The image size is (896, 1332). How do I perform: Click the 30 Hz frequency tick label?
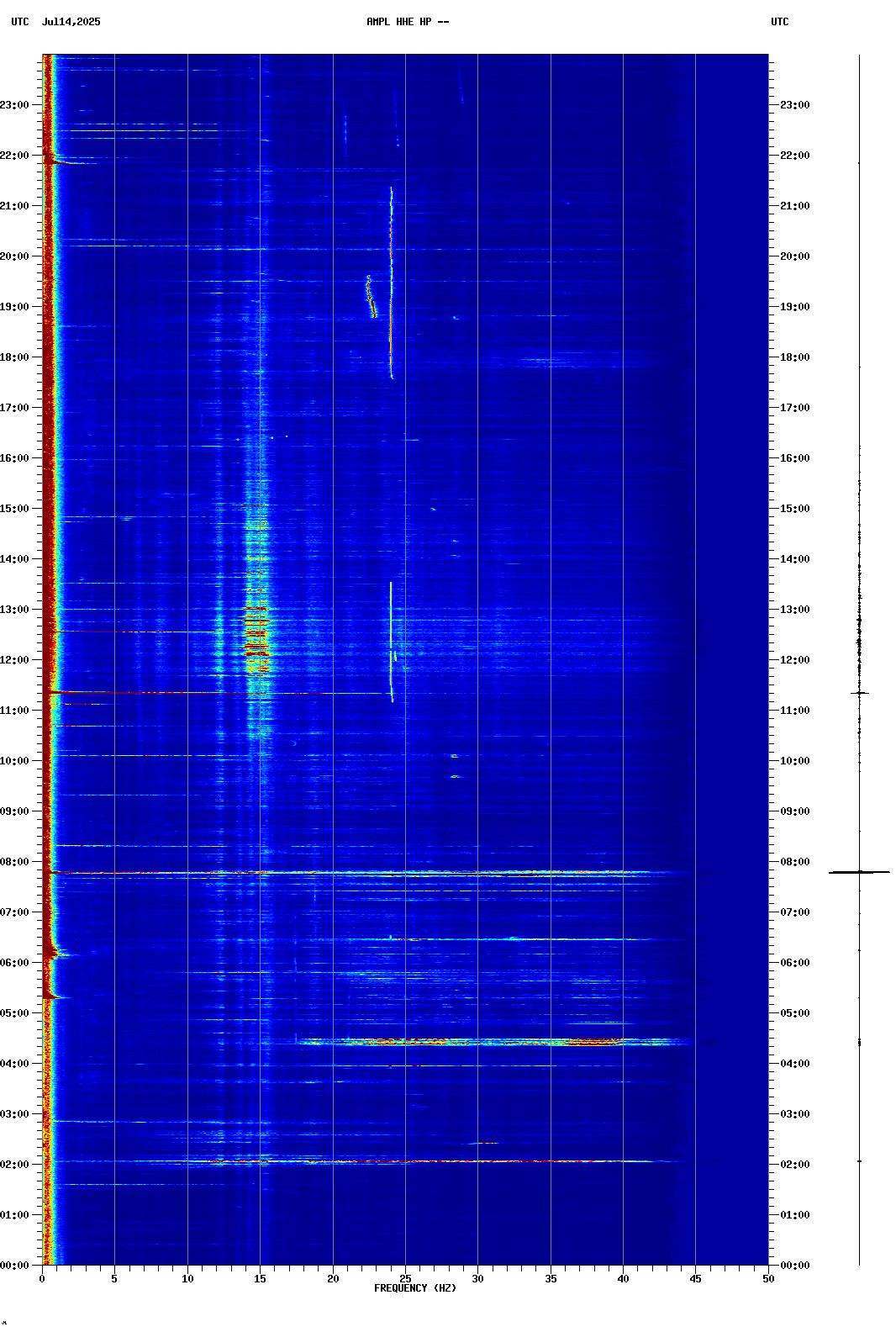[477, 1279]
